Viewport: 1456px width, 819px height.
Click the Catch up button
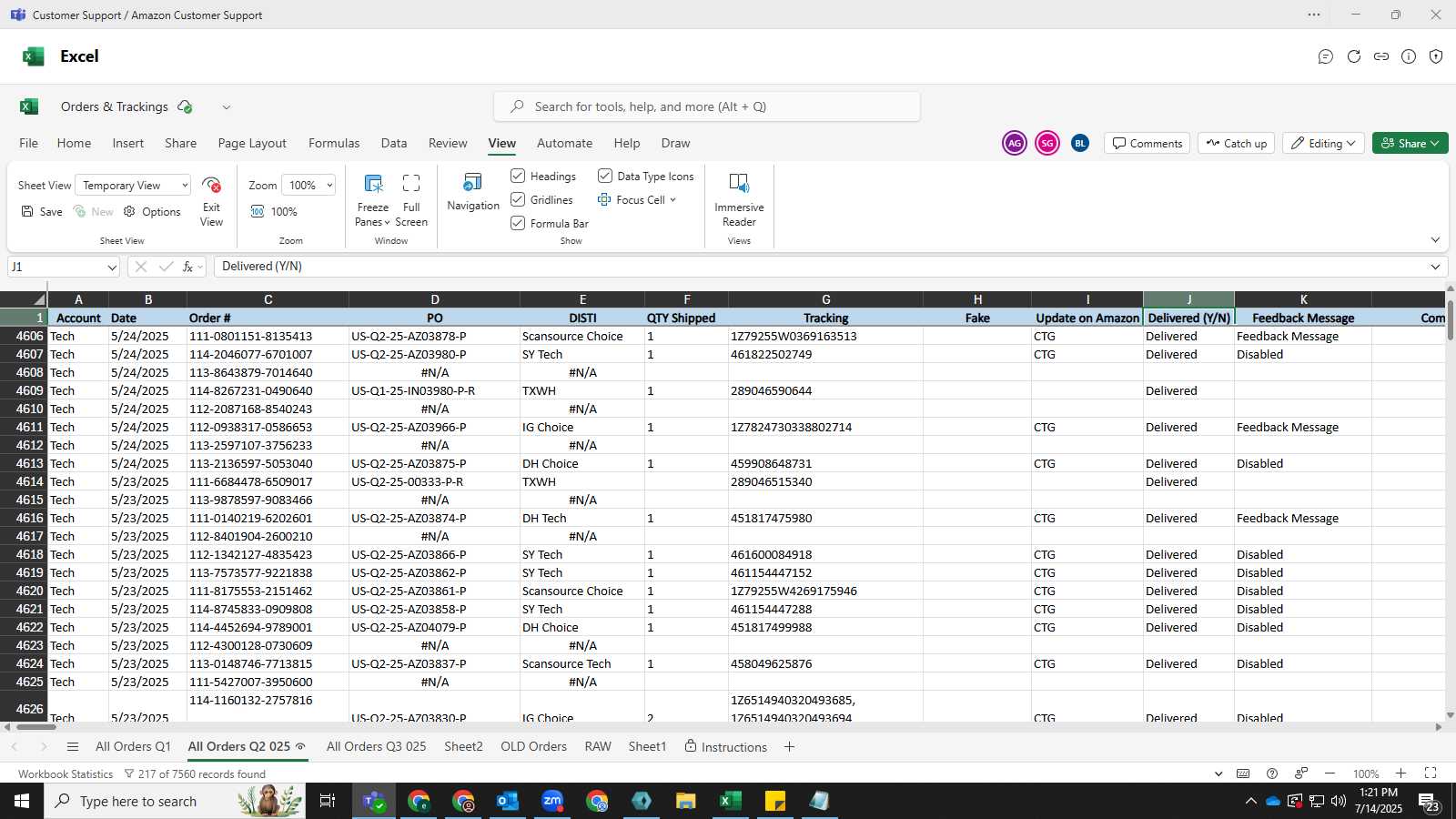click(1237, 143)
